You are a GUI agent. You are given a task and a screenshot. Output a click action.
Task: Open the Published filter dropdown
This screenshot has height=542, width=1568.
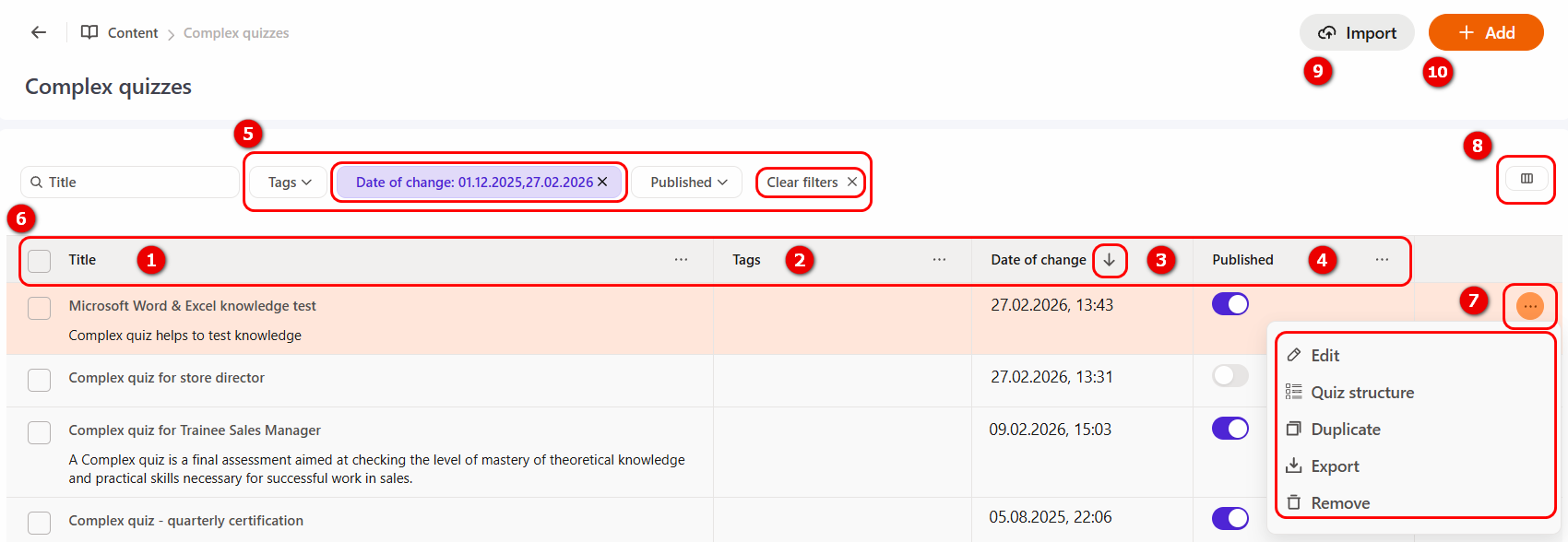(x=688, y=183)
